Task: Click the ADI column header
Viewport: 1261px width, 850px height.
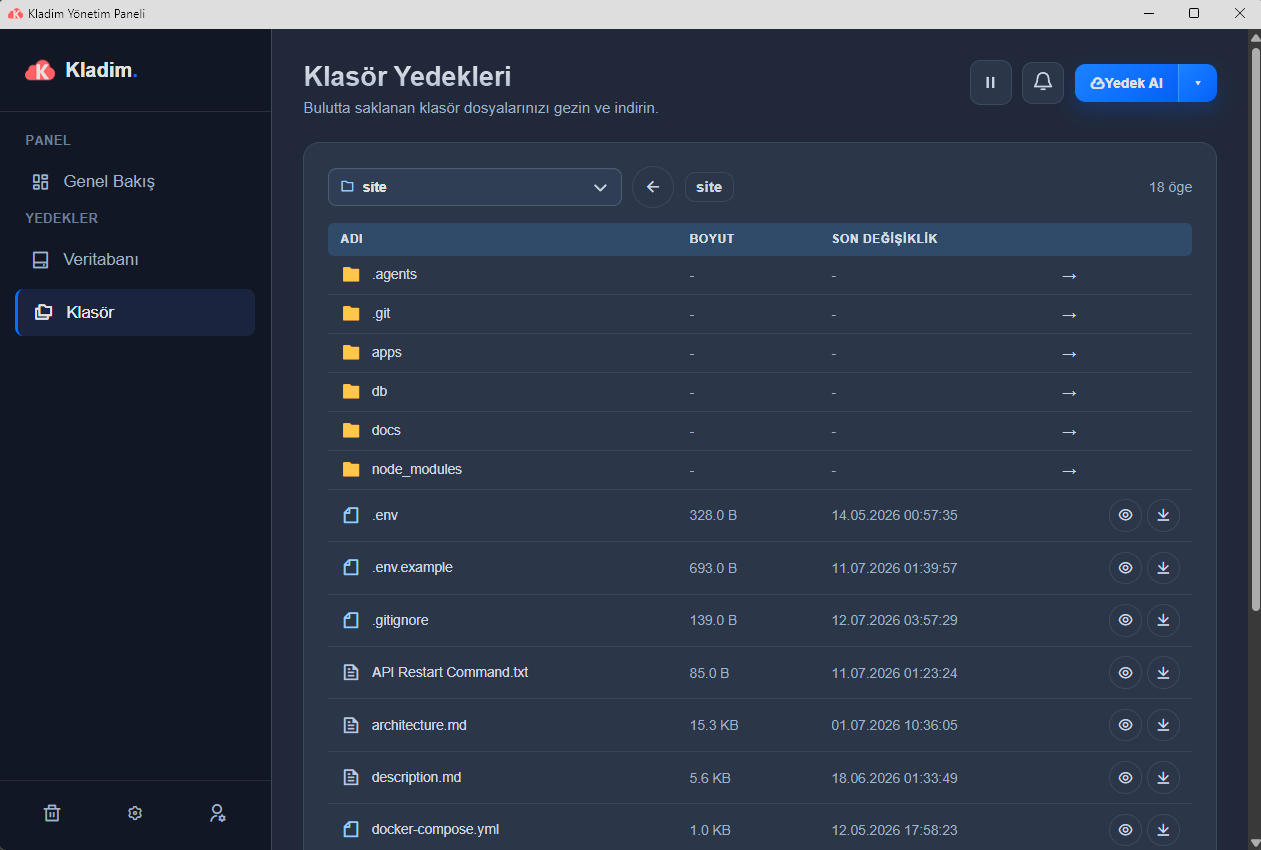Action: click(351, 239)
